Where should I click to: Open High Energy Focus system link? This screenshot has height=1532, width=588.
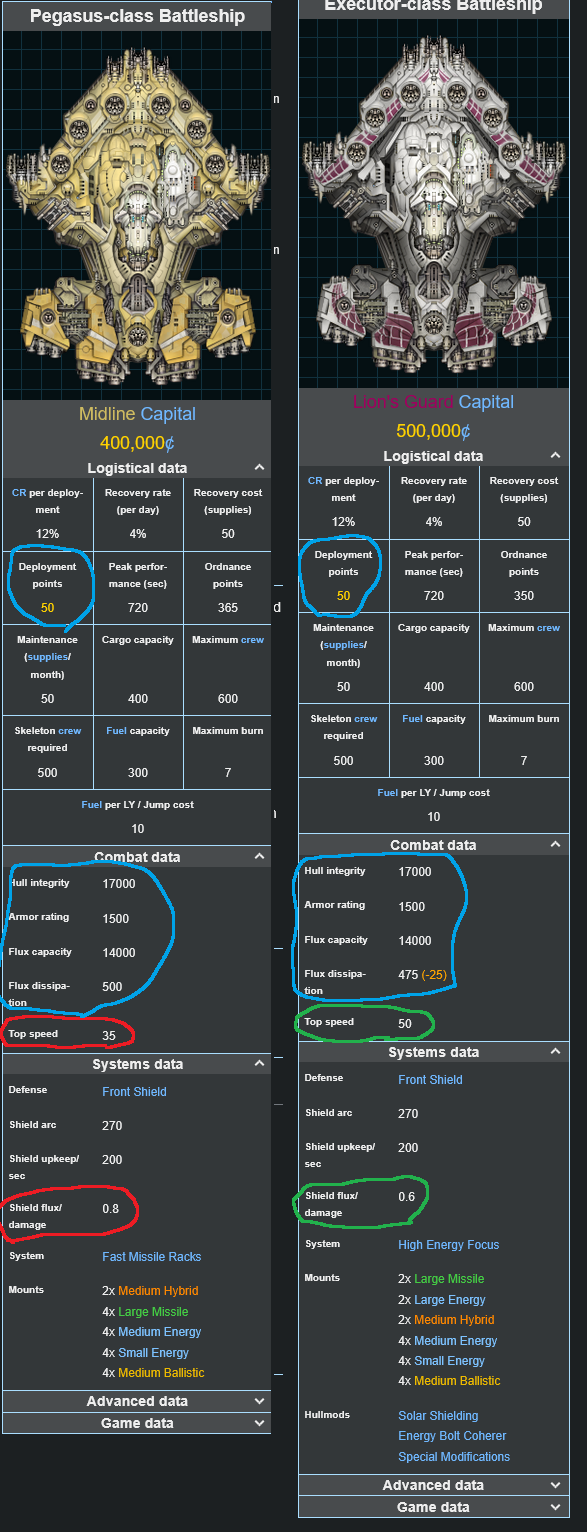pos(448,1245)
